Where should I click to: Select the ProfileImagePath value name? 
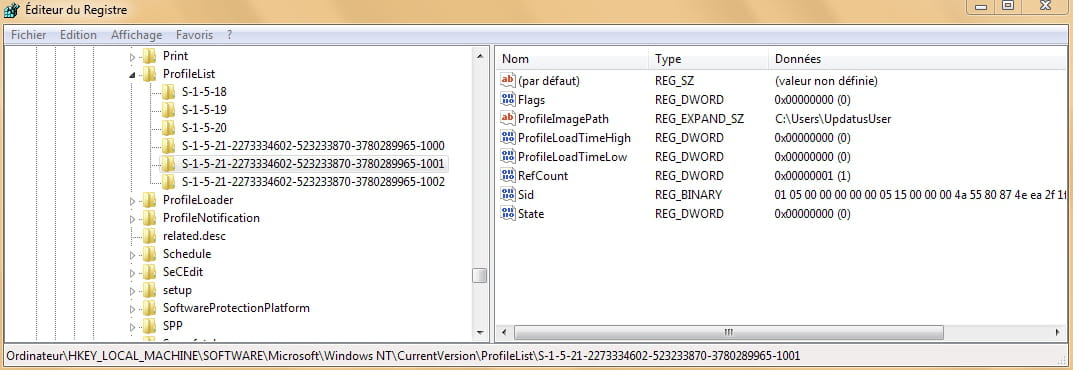[x=563, y=119]
